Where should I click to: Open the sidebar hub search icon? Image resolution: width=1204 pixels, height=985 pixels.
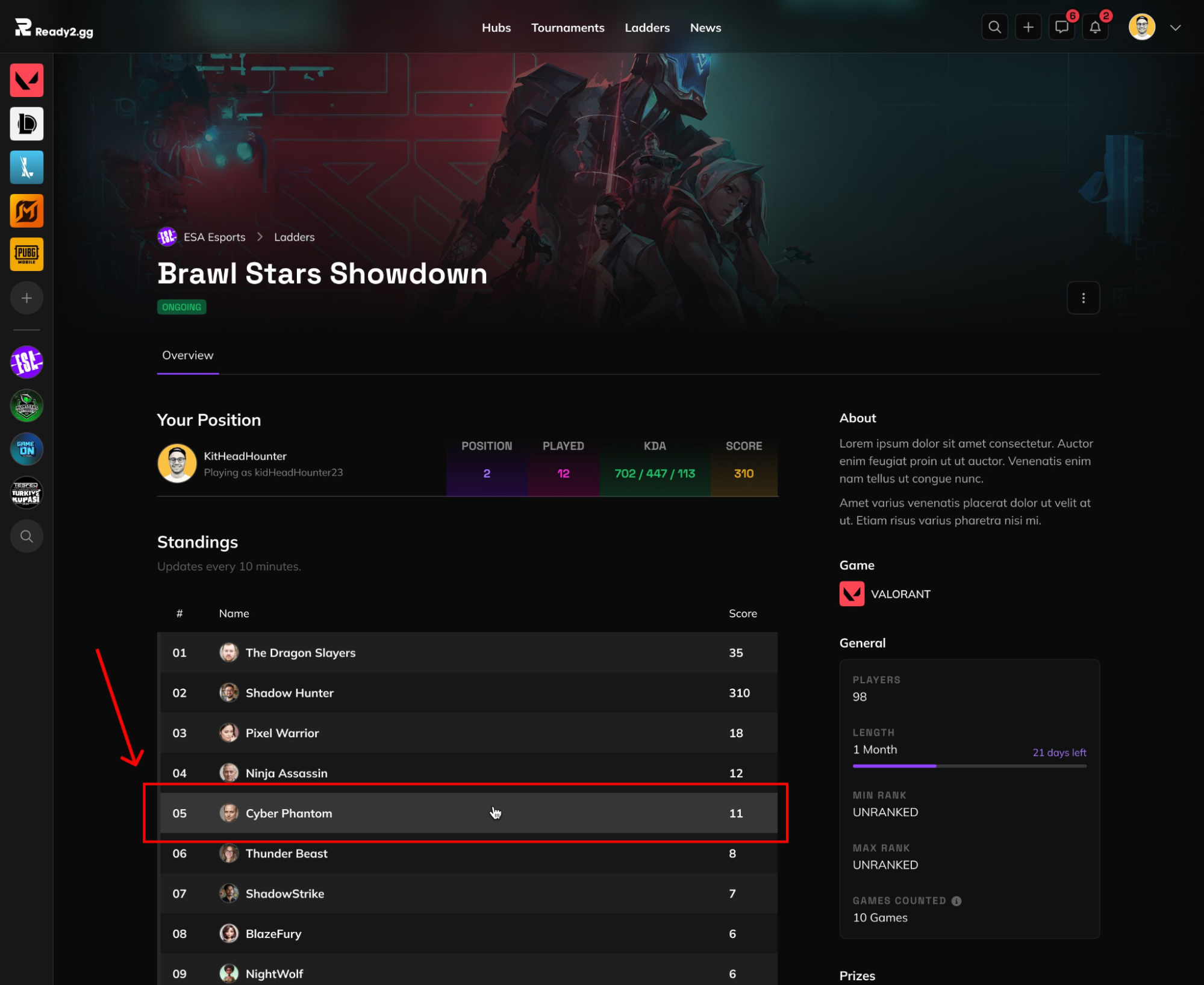click(27, 536)
